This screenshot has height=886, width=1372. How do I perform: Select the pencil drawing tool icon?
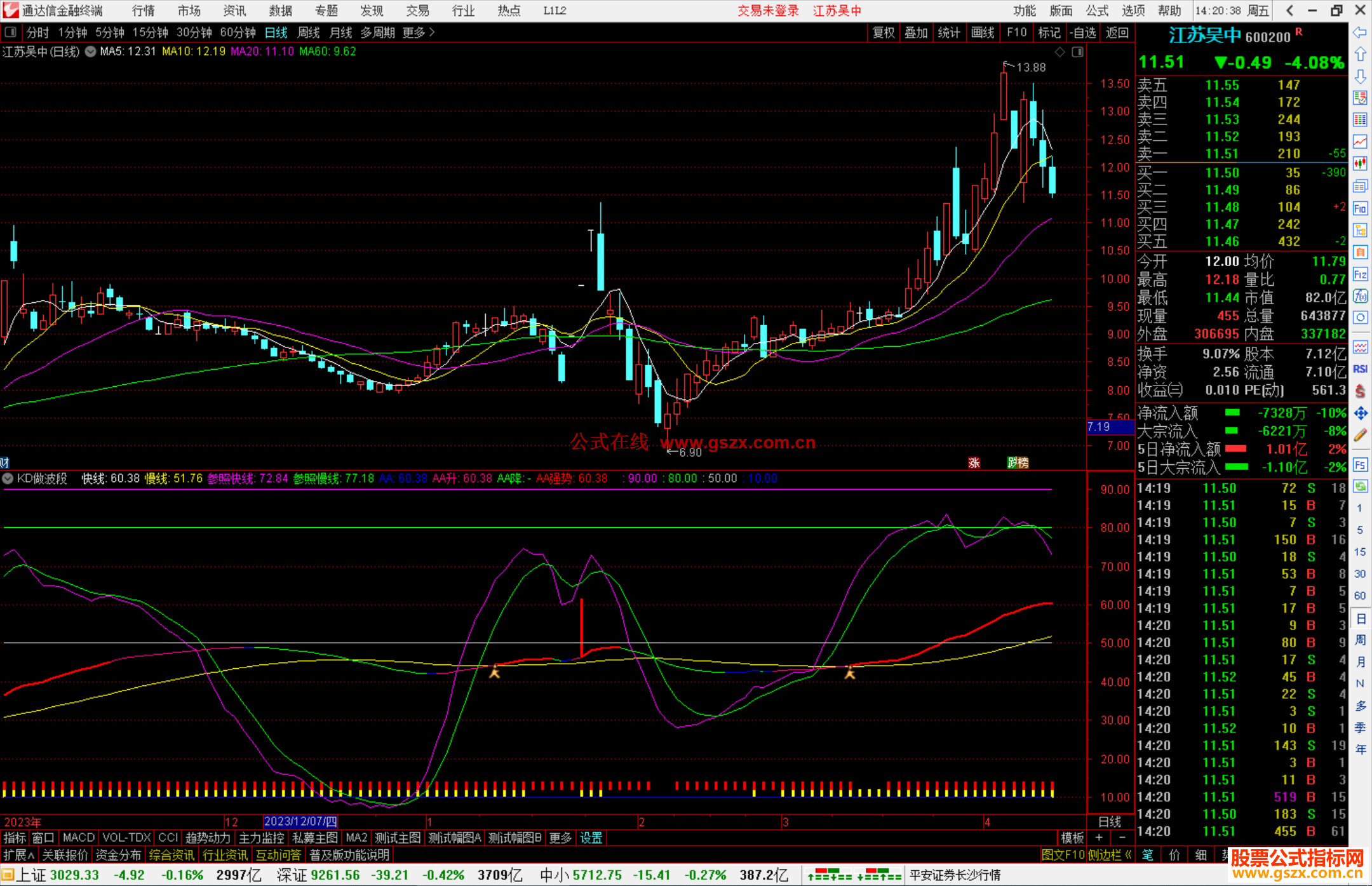point(1360,435)
